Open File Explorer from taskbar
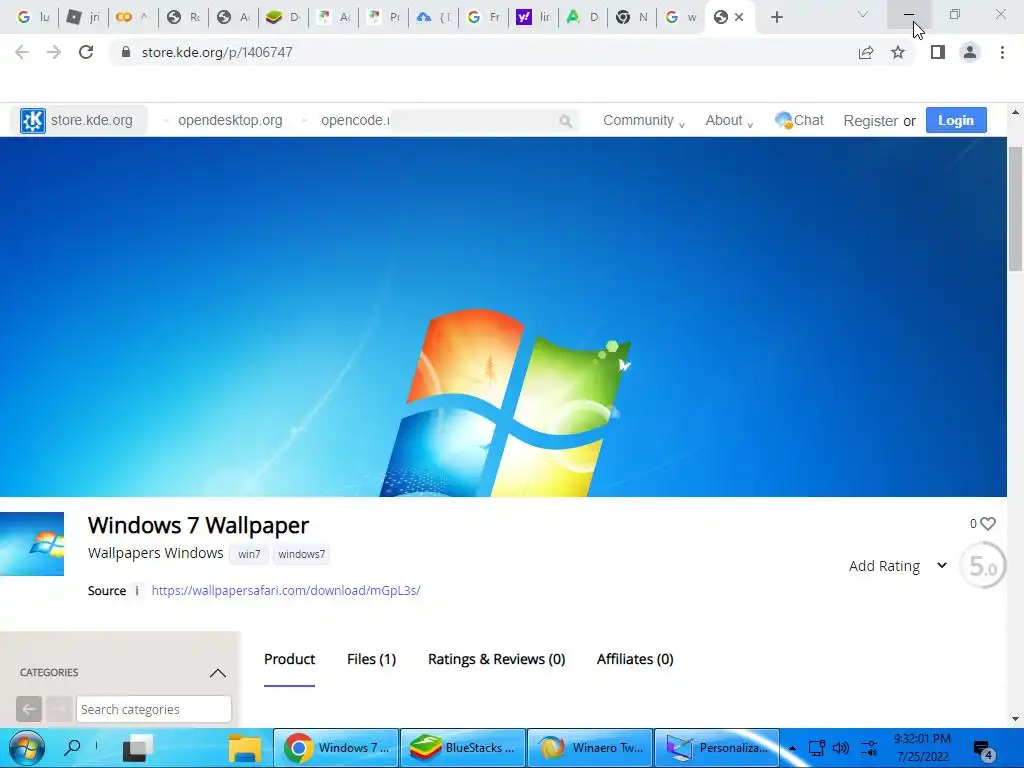 point(245,748)
